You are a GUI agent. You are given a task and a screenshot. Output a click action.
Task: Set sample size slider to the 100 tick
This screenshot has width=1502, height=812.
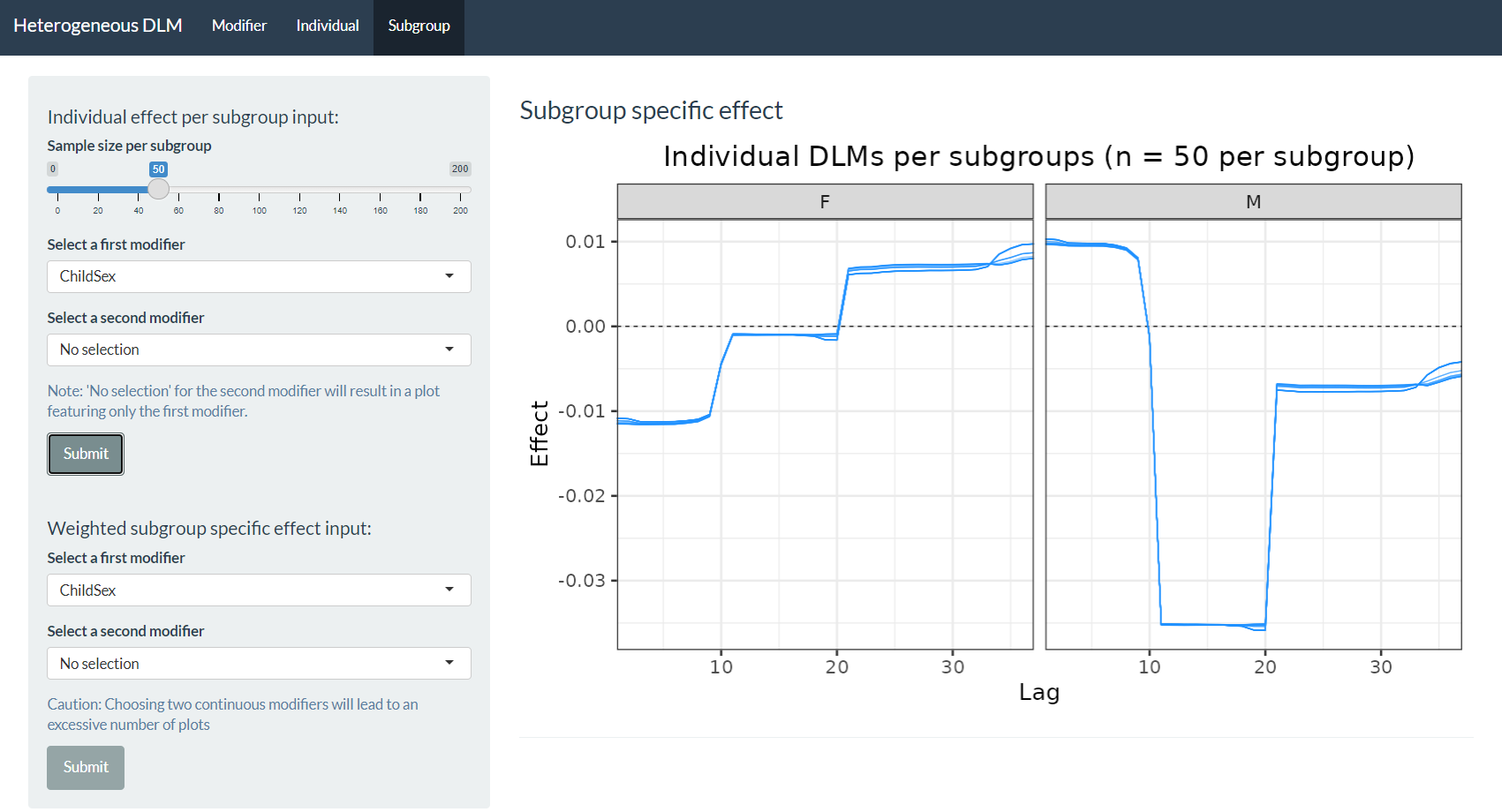(259, 190)
